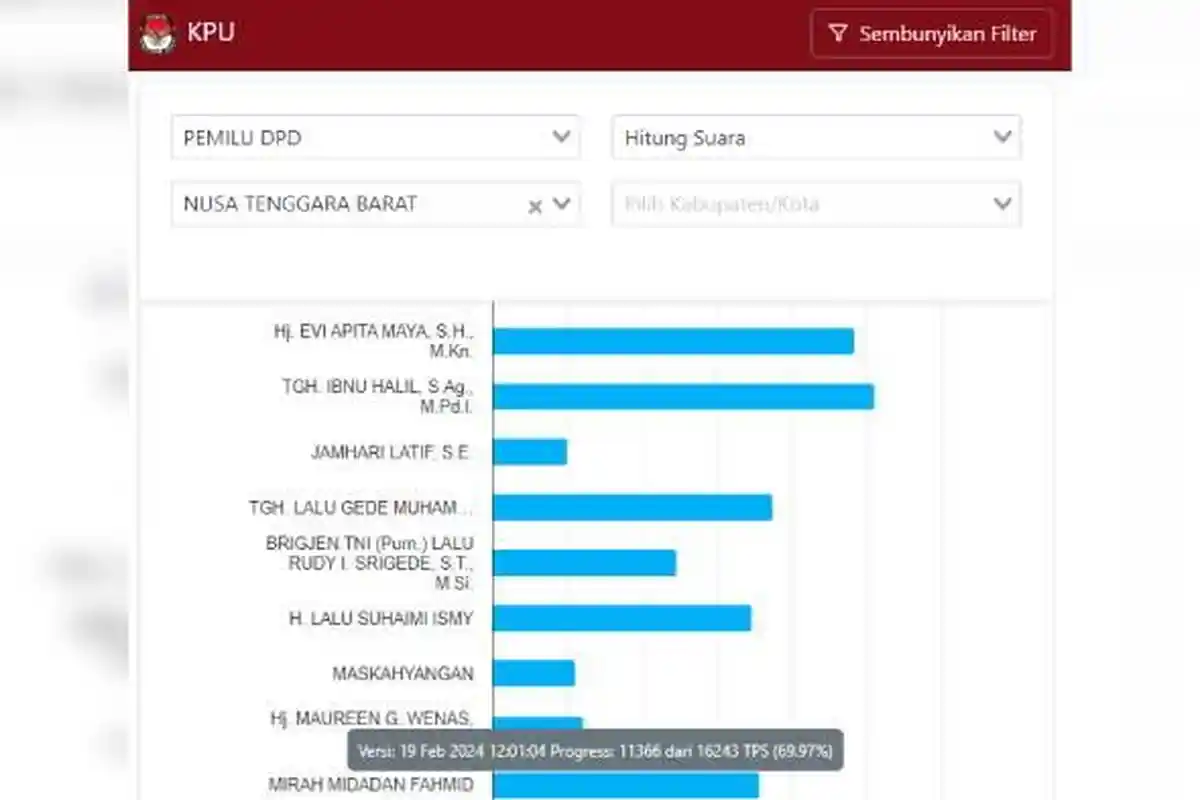
Task: Open the Pemilu DPD dropdown
Action: coord(375,138)
